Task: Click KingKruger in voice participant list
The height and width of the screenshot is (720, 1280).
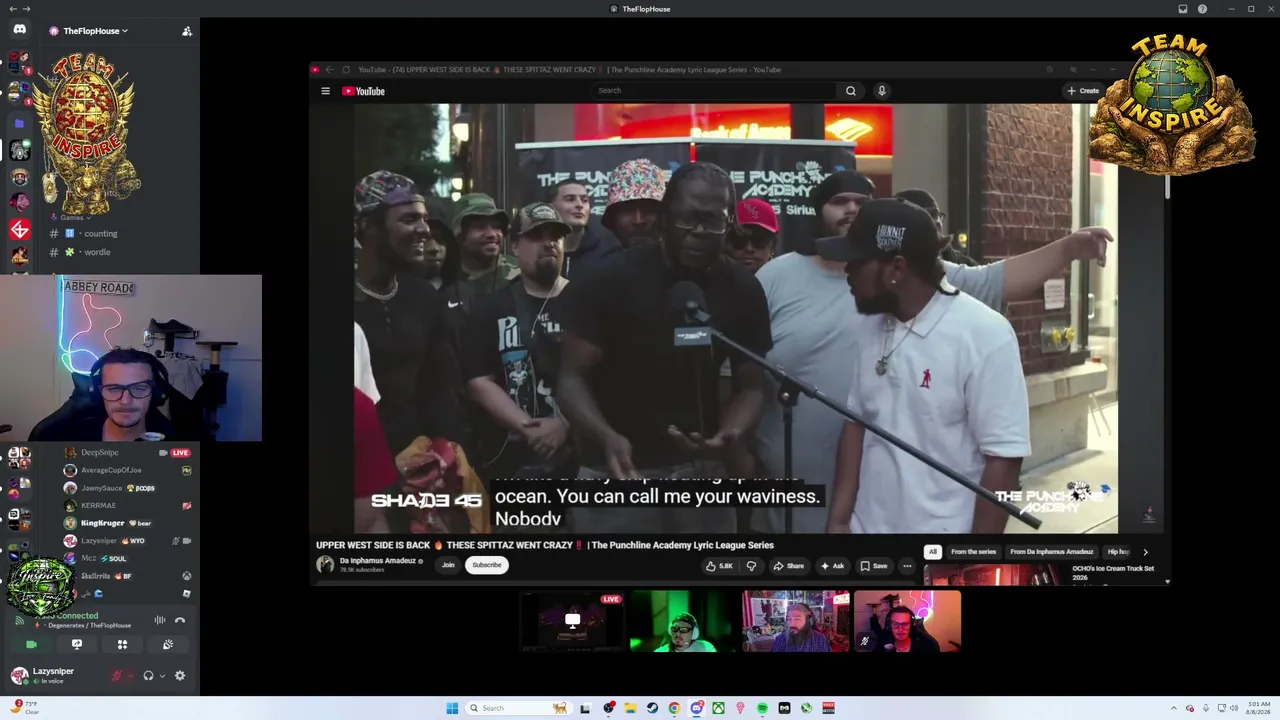Action: point(102,523)
